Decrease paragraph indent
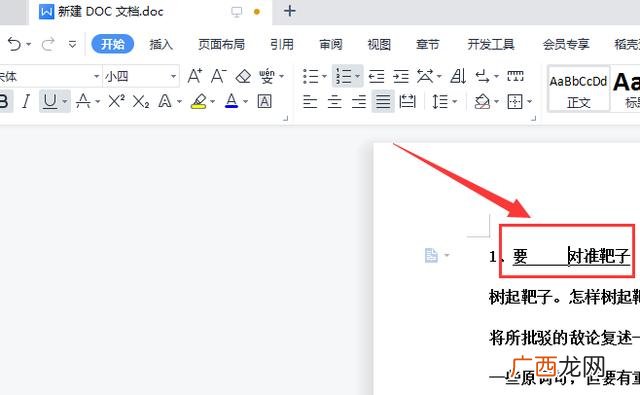Screen dimensions: 640x395 (x=376, y=76)
